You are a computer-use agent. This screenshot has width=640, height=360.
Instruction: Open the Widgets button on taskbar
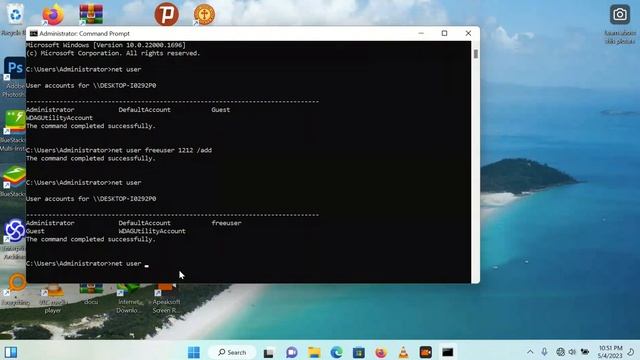[11, 352]
